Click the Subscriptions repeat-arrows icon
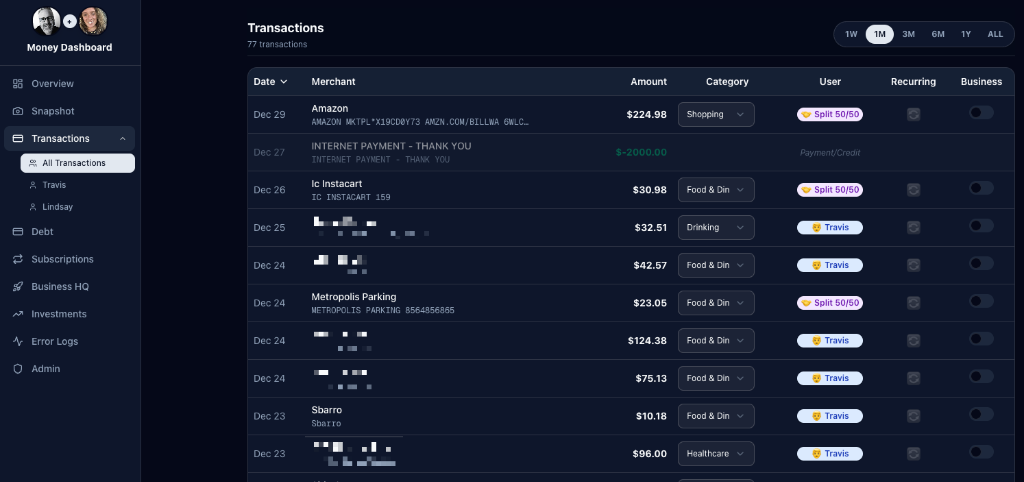The height and width of the screenshot is (482, 1024). coord(18,259)
